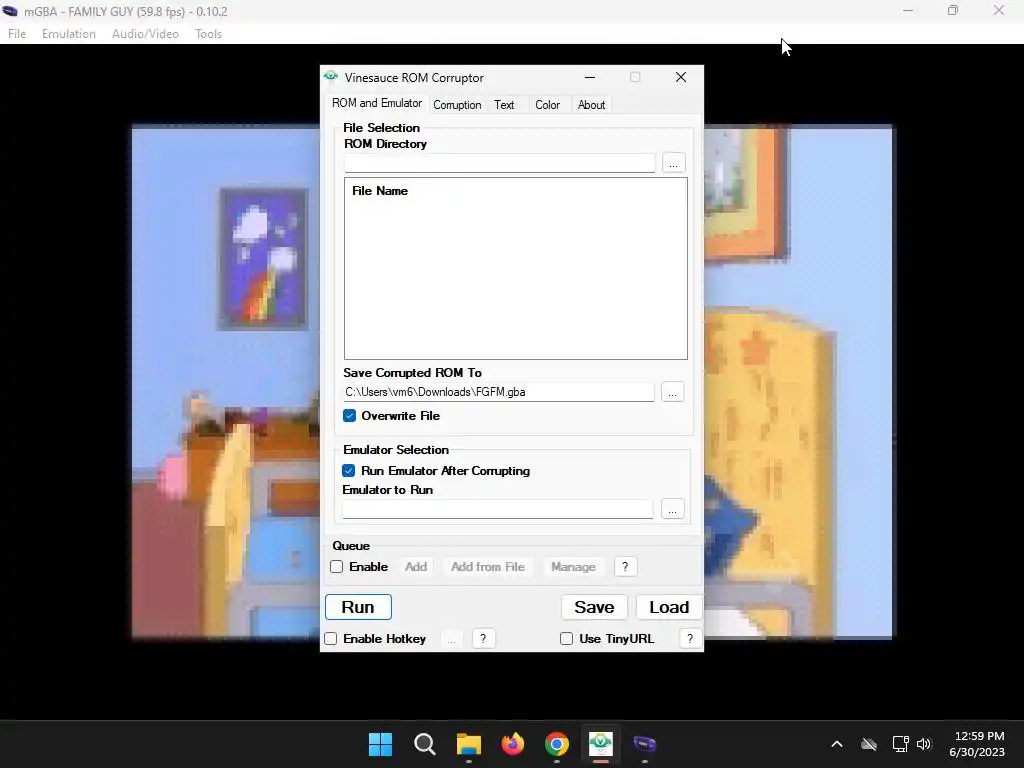Screen dimensions: 1024x768
Task: Open the clock and date flyout
Action: [976, 744]
